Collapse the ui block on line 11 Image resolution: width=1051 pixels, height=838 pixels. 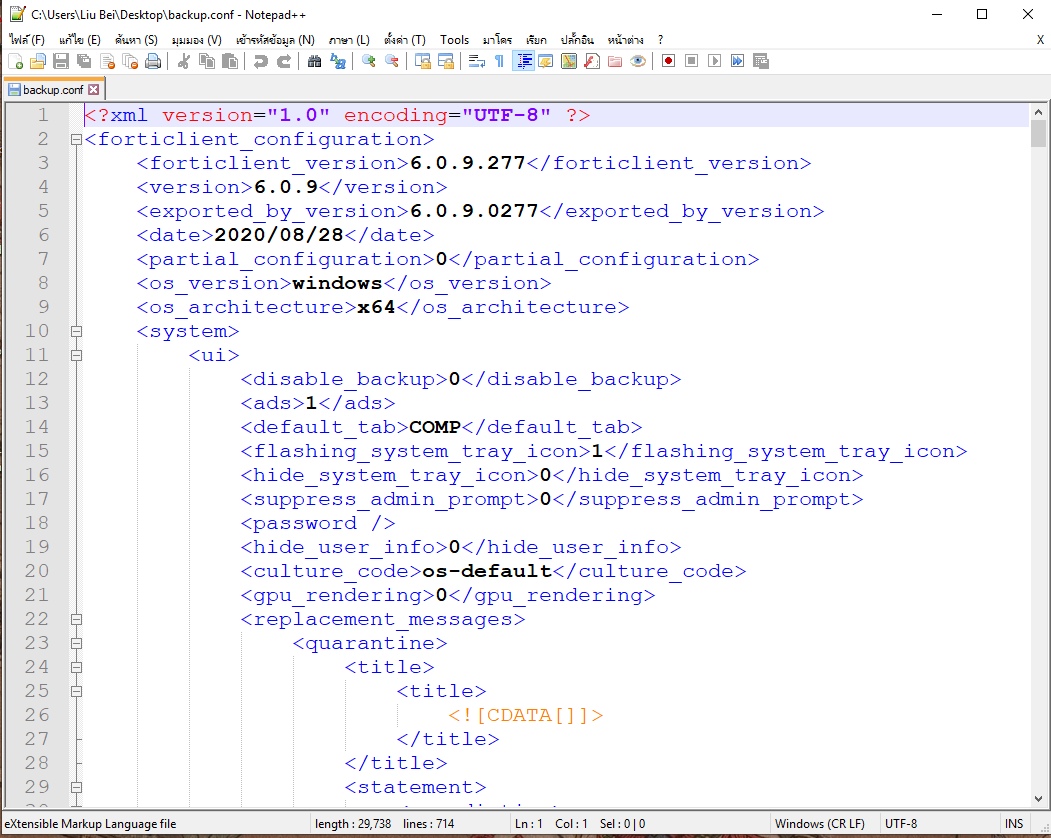[76, 355]
